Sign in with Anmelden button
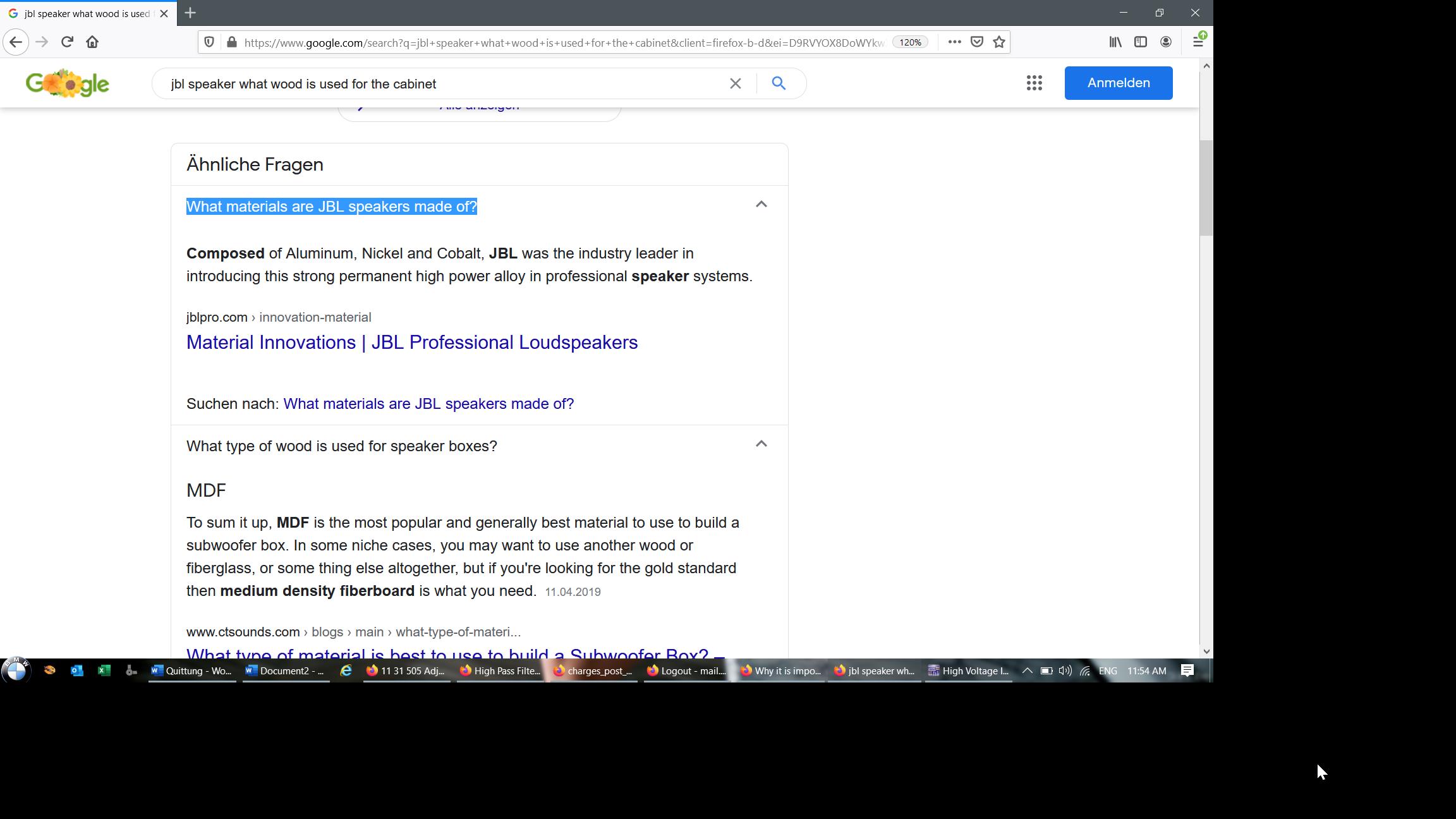This screenshot has height=819, width=1456. coord(1119,83)
